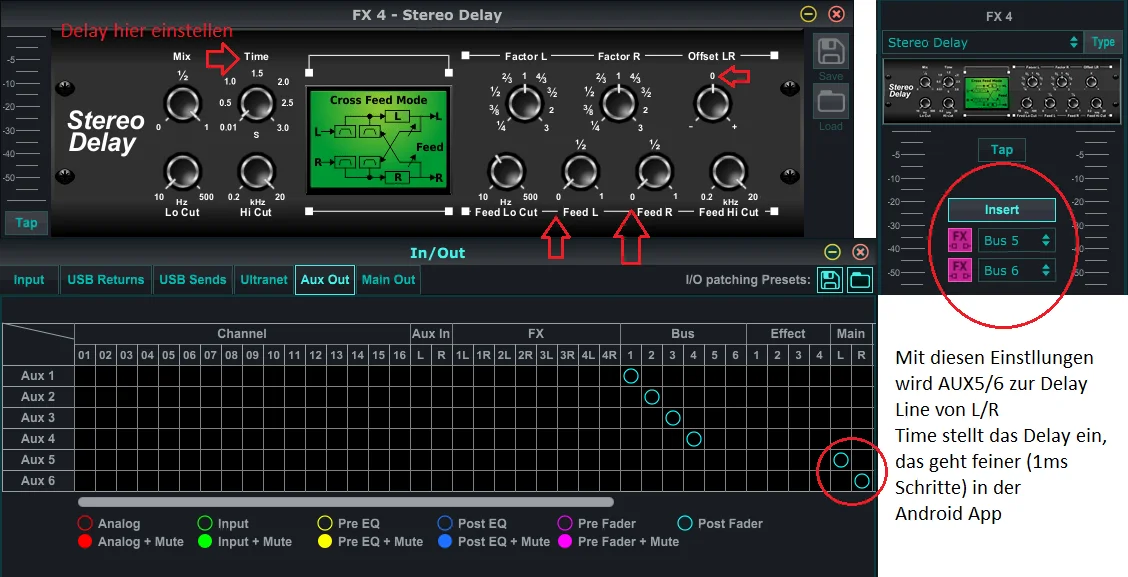Select the Pre Fader tap point radio
The width and height of the screenshot is (1128, 577).
pyautogui.click(x=565, y=523)
